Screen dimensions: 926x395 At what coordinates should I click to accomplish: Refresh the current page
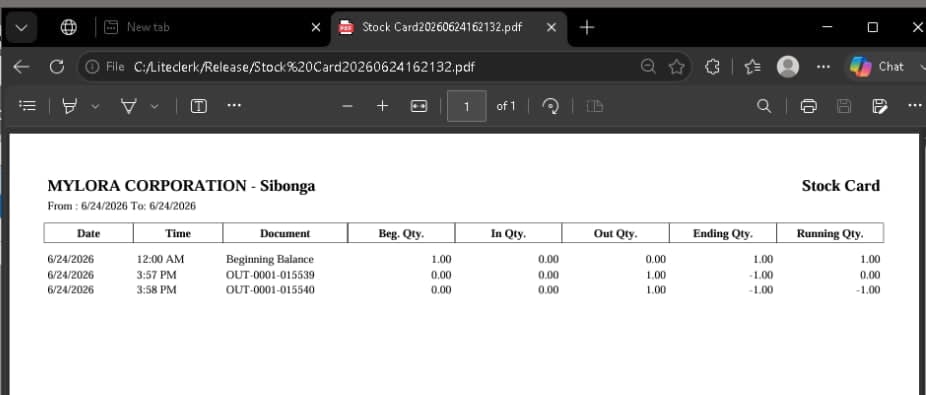(57, 67)
